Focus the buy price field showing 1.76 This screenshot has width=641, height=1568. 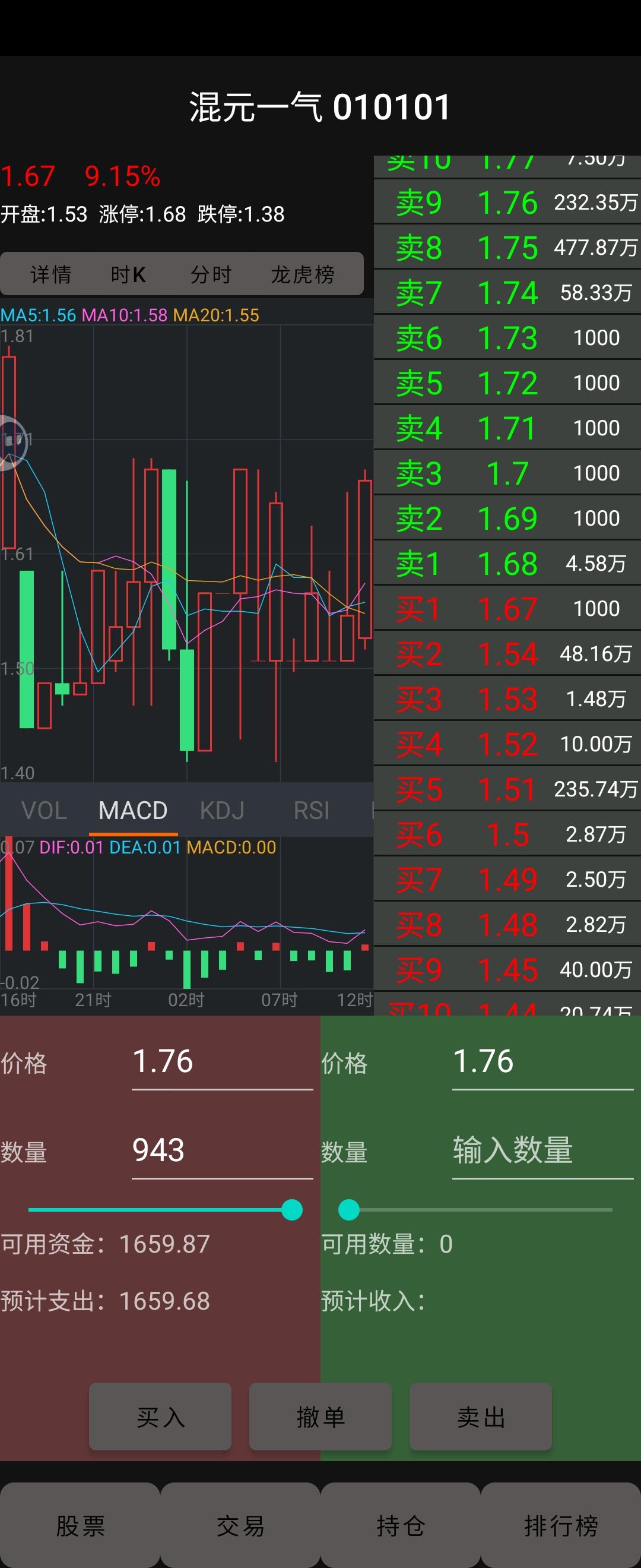(222, 1062)
